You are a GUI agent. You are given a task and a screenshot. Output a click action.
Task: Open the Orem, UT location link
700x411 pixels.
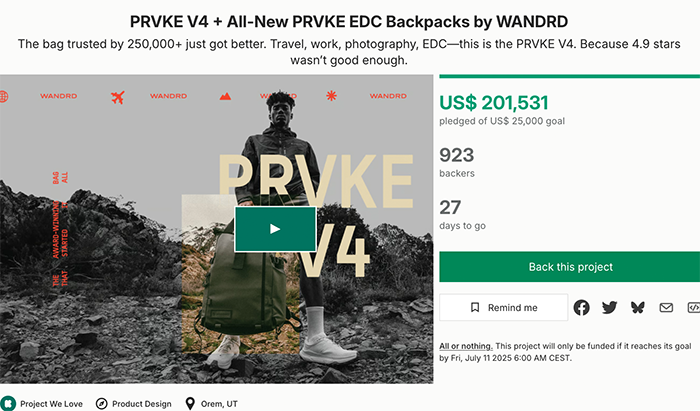click(x=219, y=404)
